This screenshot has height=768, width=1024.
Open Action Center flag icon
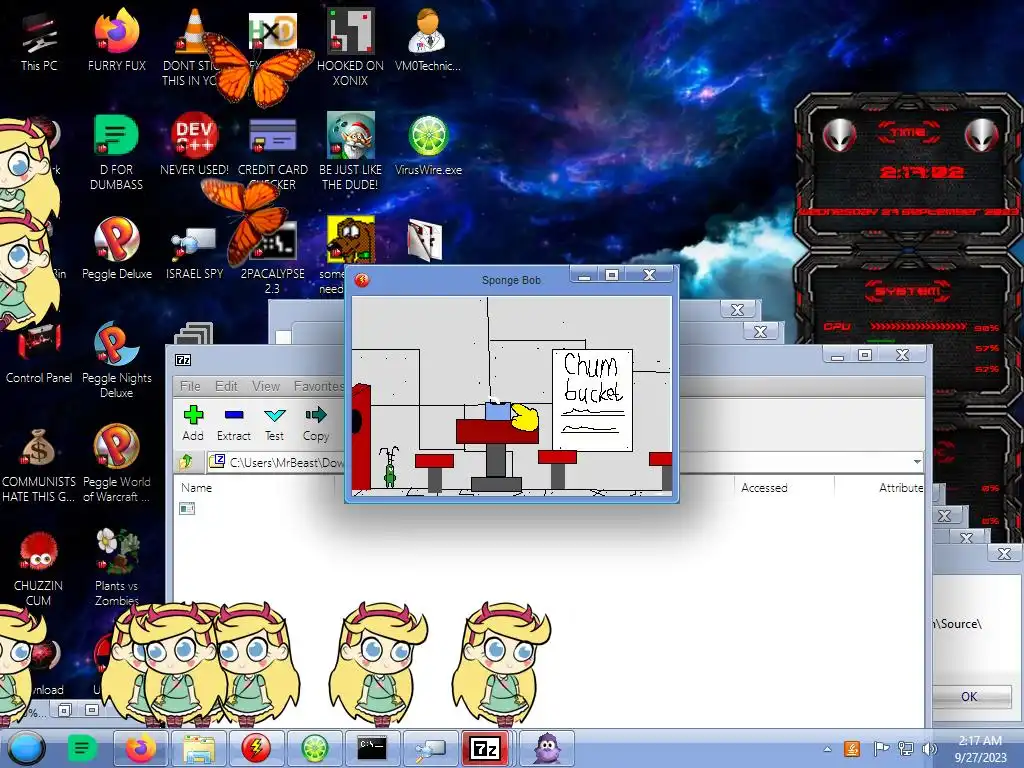[880, 748]
